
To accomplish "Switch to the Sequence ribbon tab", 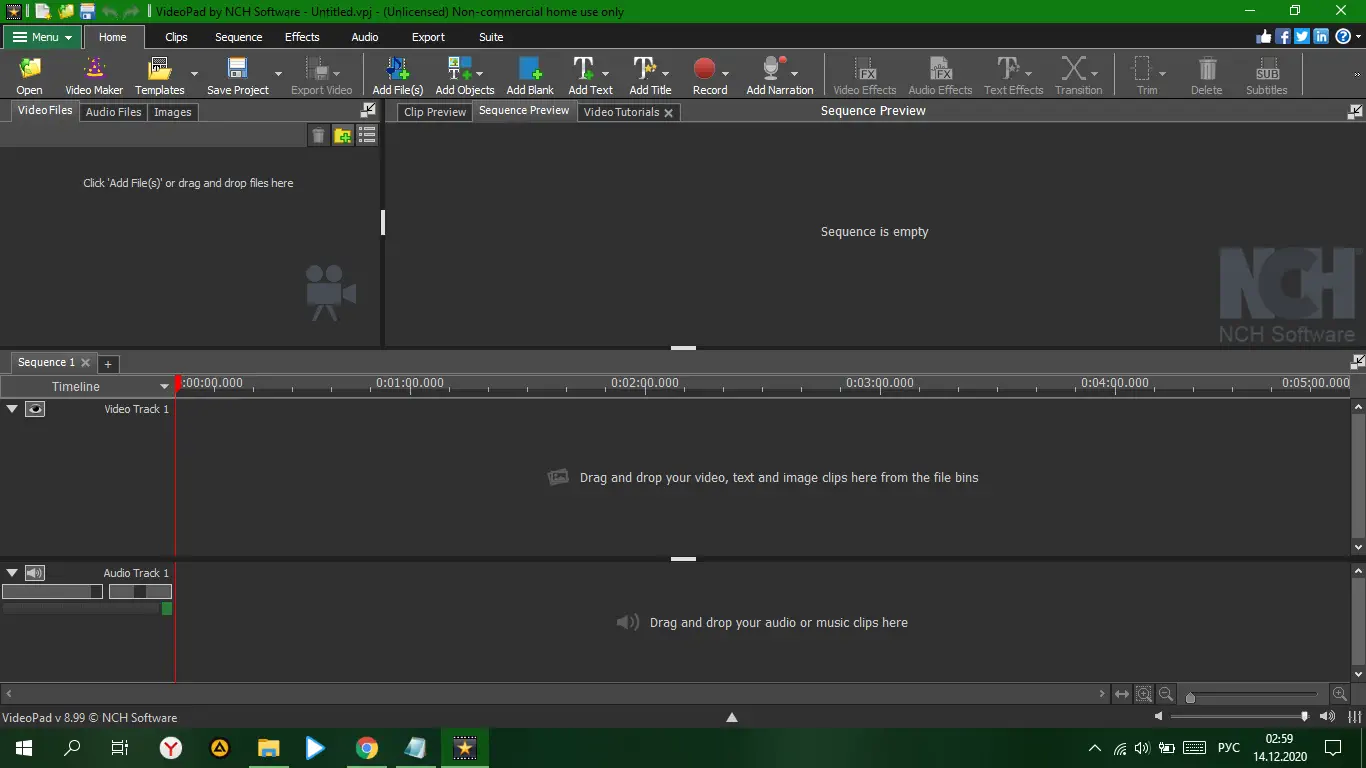I will [x=238, y=37].
